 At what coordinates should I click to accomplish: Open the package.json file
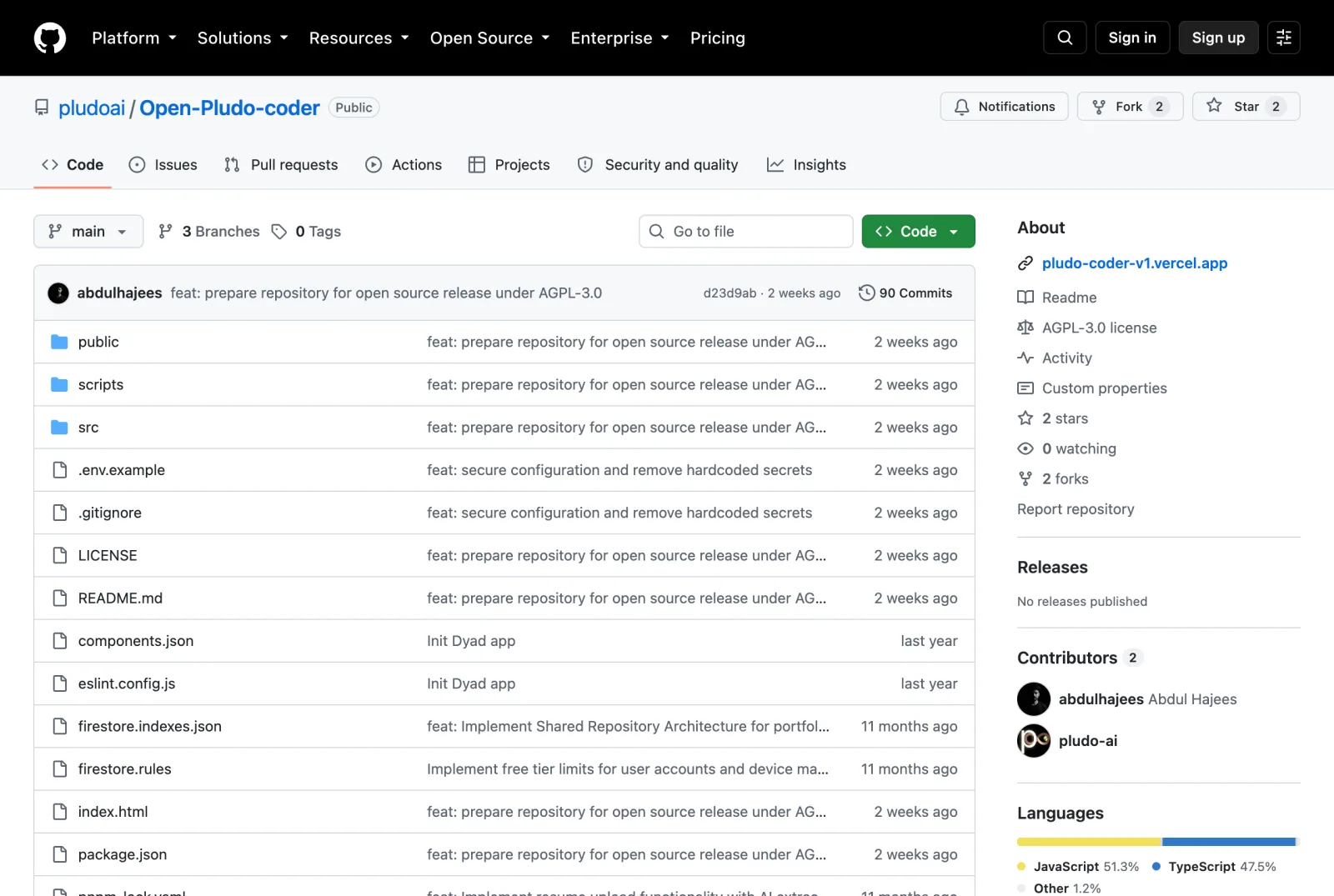coord(123,854)
